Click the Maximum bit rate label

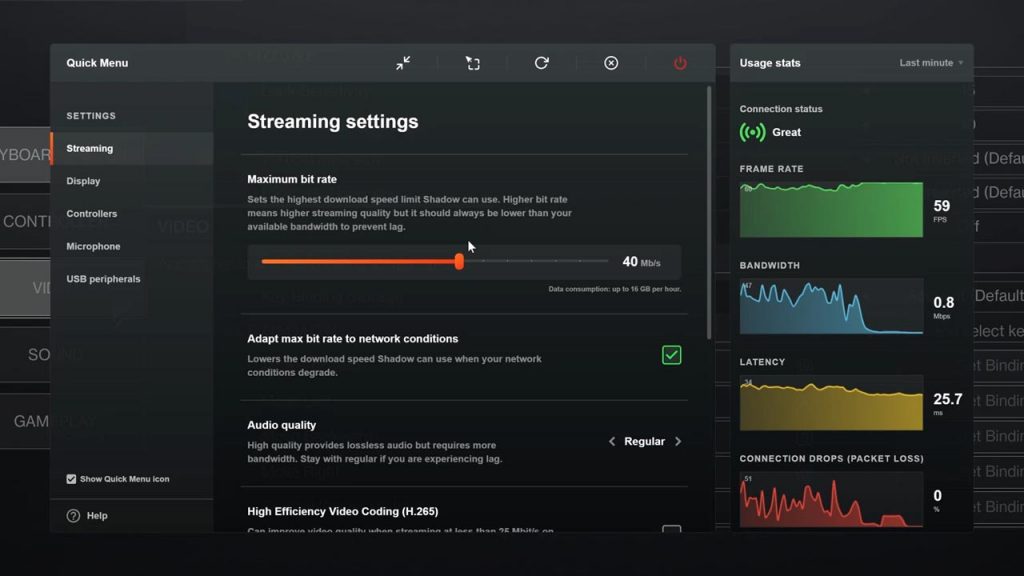292,179
